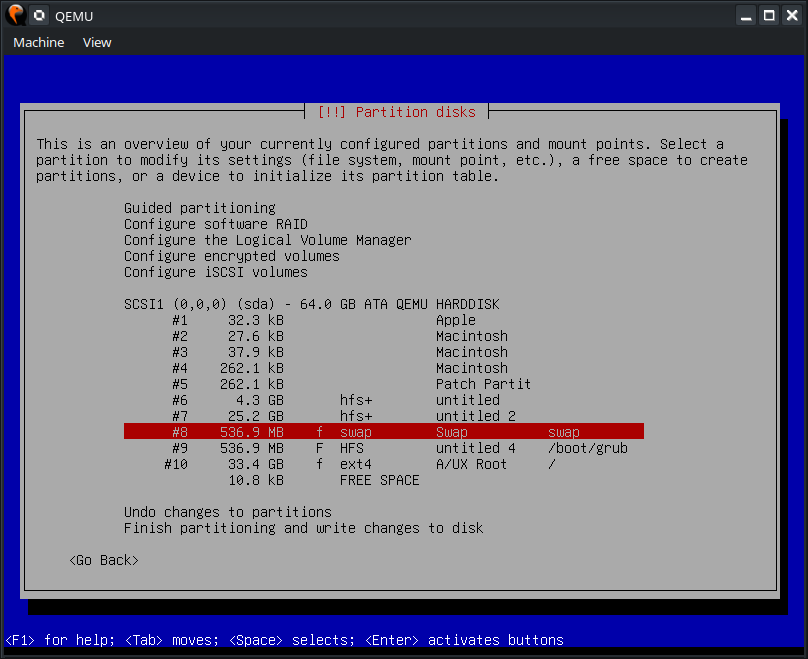Choose Configure encrypted volumes
808x659 pixels.
click(231, 256)
